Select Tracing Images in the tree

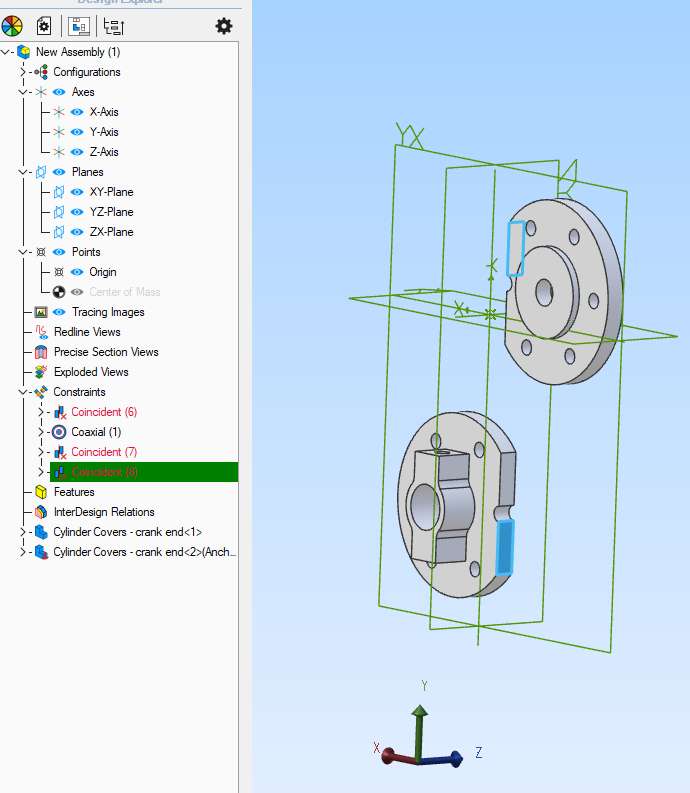(x=108, y=312)
